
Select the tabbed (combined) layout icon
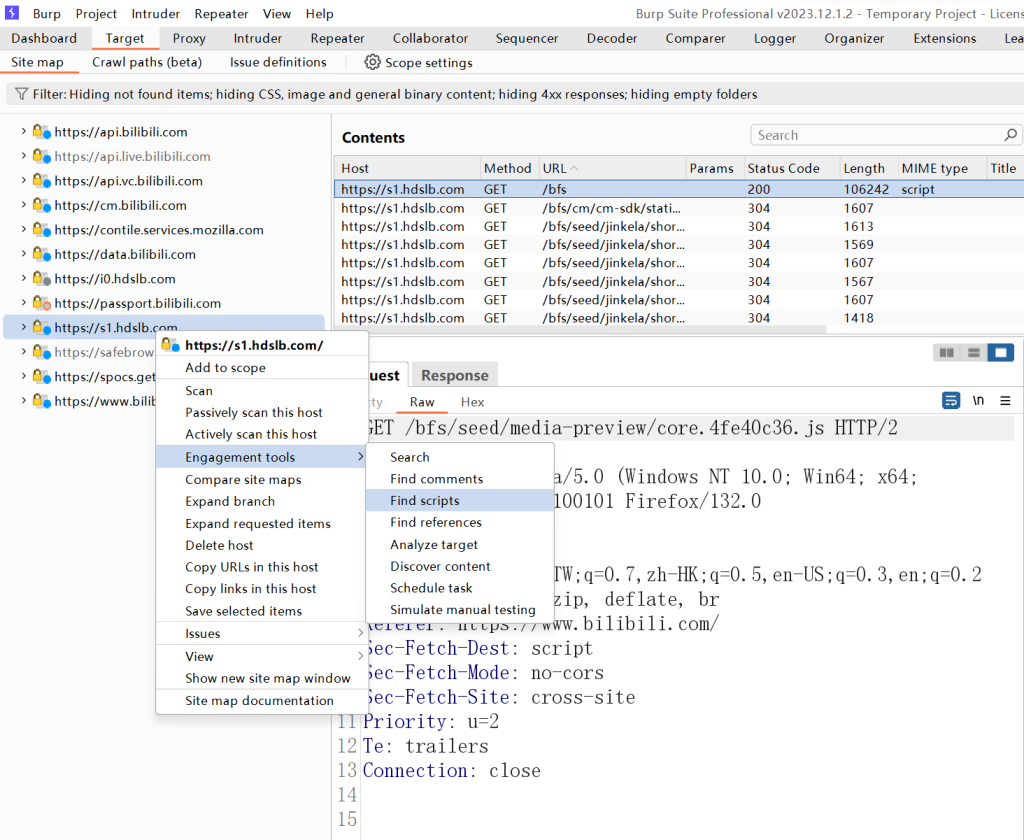point(1000,353)
